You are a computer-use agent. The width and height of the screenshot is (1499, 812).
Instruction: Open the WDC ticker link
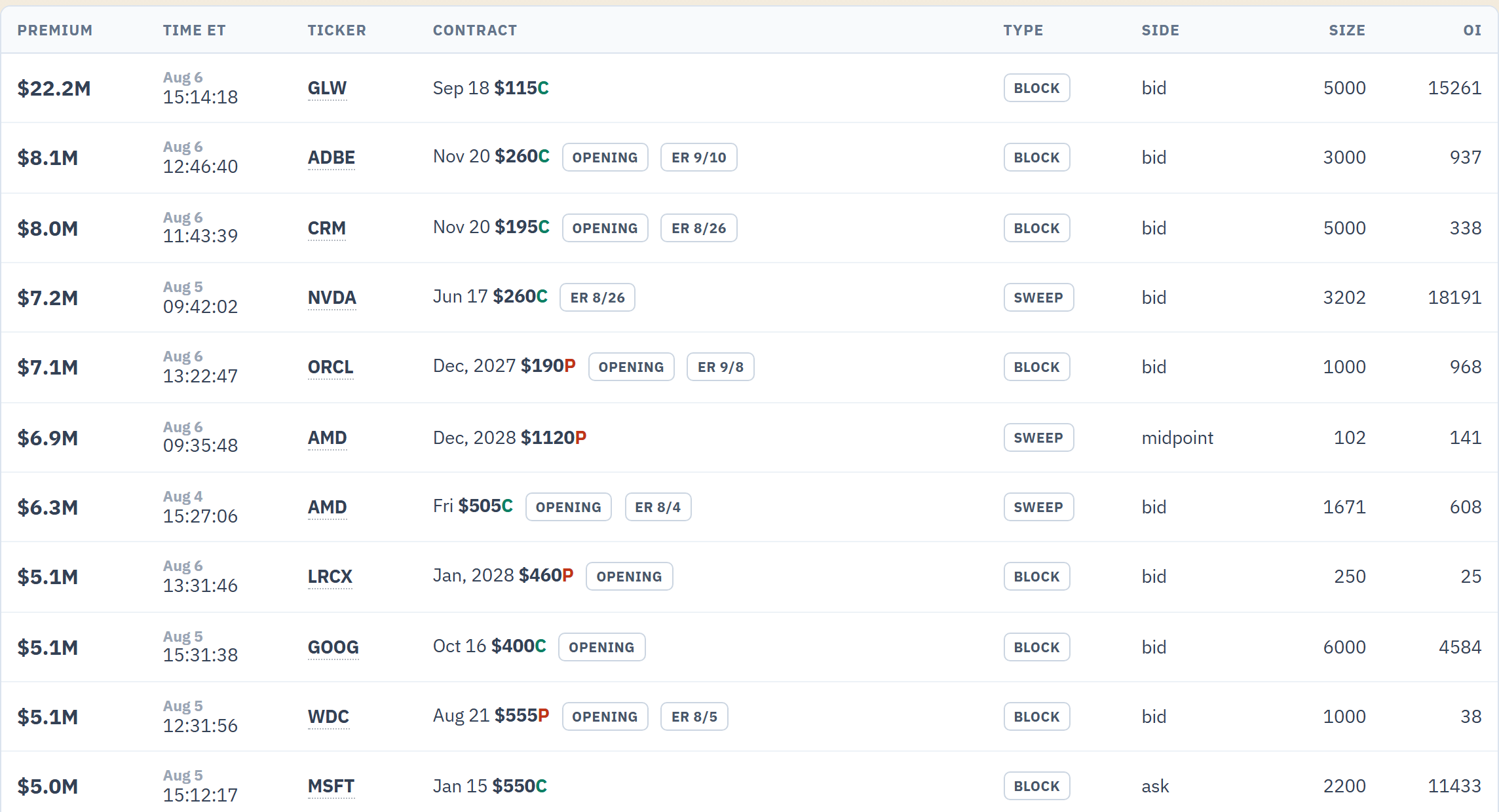[329, 716]
